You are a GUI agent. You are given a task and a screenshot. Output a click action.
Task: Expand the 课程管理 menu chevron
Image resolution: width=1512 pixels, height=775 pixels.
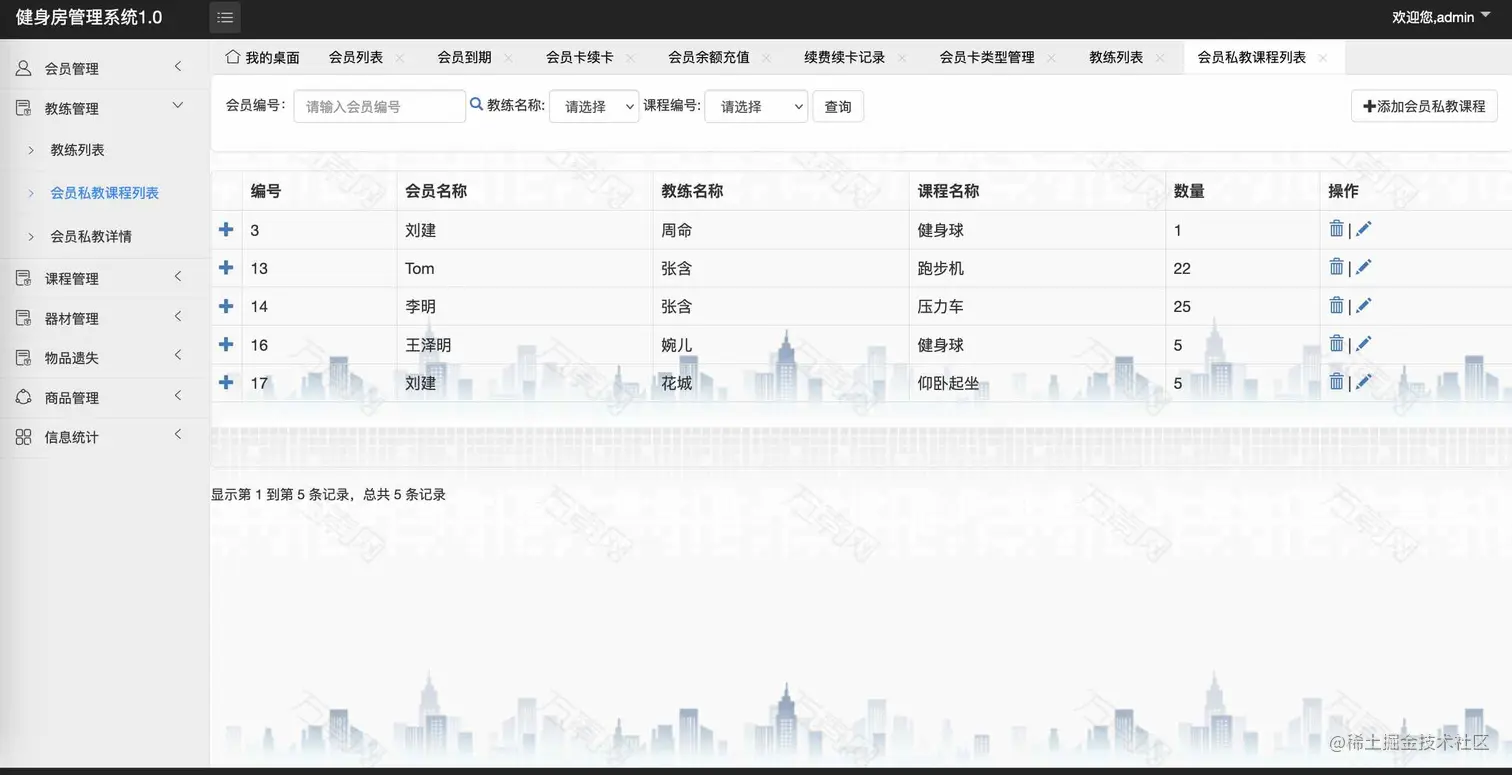coord(178,276)
